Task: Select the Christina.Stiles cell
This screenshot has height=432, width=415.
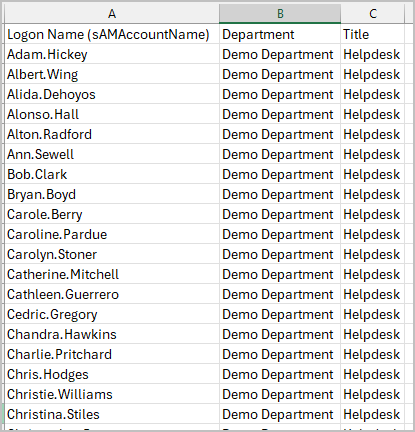Action: (x=112, y=414)
